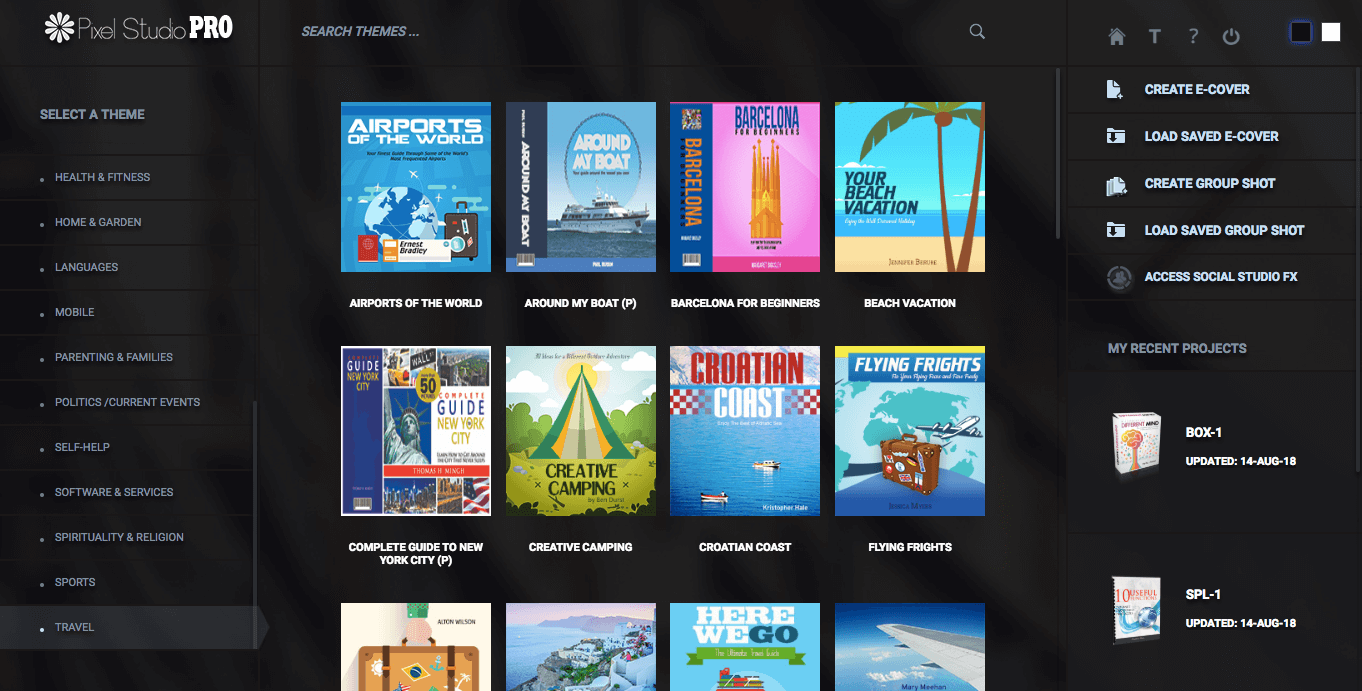
Task: Select Software & Services category
Action: coord(113,492)
